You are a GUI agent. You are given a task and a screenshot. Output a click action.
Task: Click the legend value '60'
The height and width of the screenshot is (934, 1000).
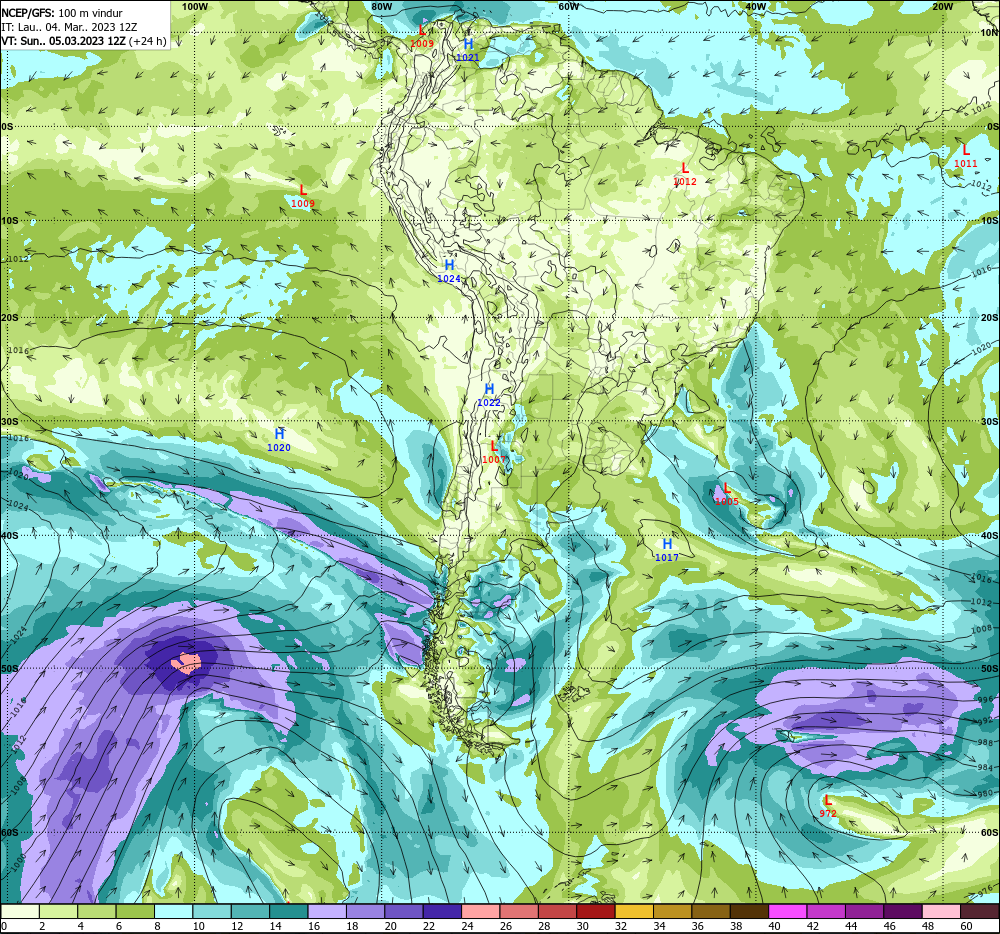click(x=966, y=926)
